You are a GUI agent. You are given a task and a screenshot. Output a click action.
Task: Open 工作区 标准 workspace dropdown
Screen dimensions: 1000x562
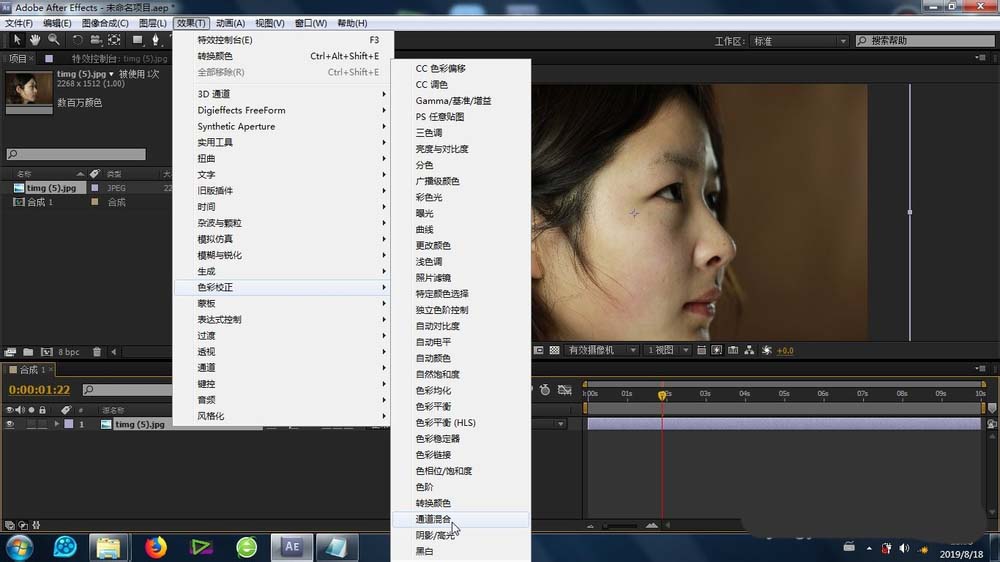[799, 41]
